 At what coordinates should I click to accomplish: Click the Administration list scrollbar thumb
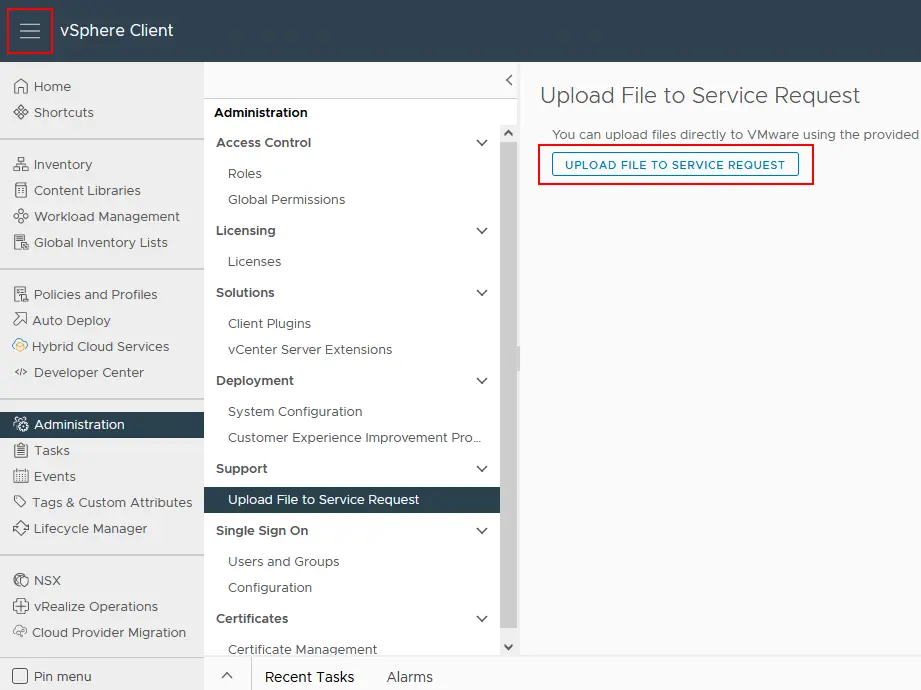pos(509,385)
